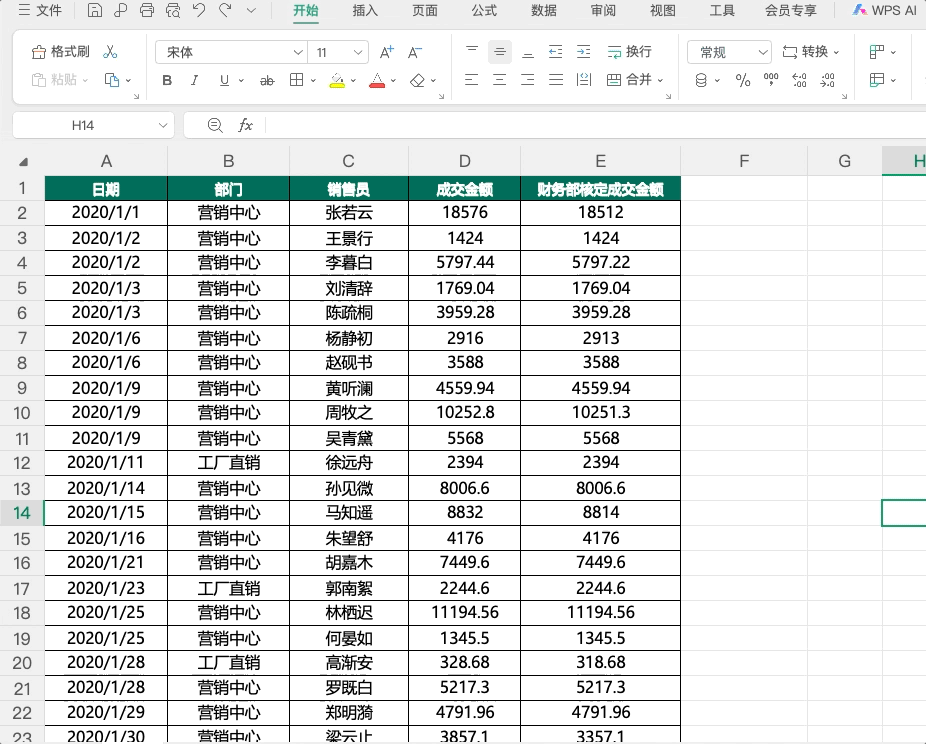Viewport: 926px width, 744px height.
Task: Toggle underline formatting
Action: point(224,80)
